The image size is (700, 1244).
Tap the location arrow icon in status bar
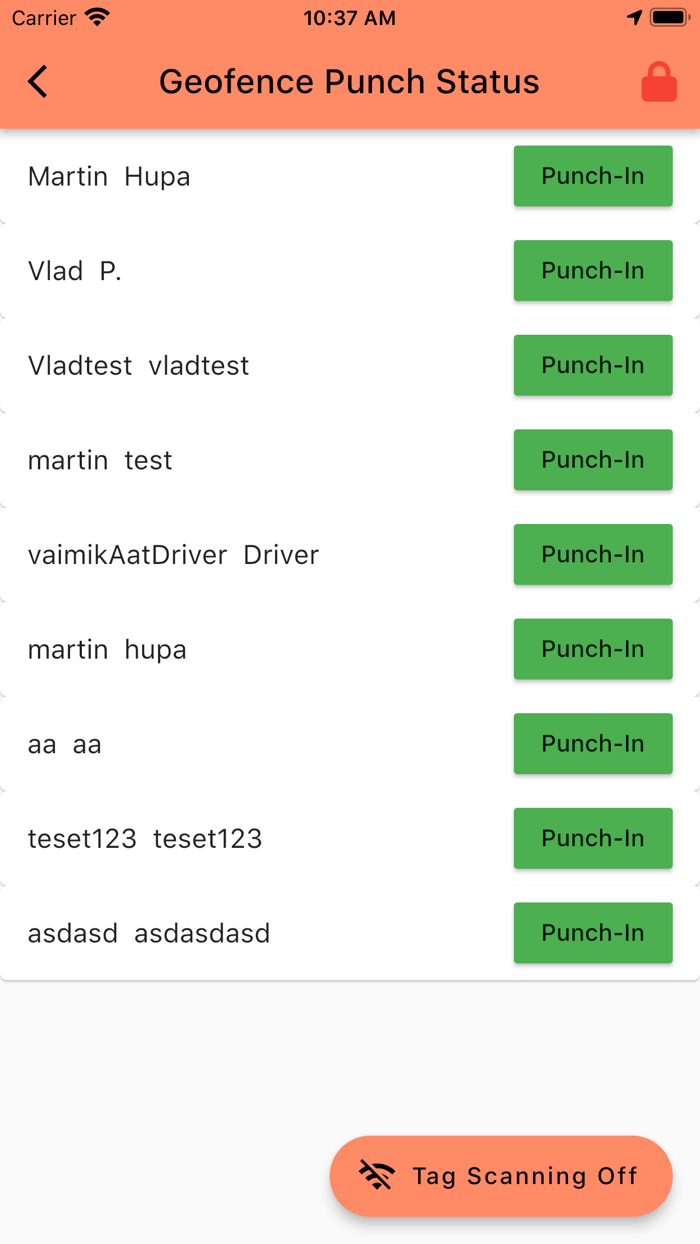[x=636, y=16]
